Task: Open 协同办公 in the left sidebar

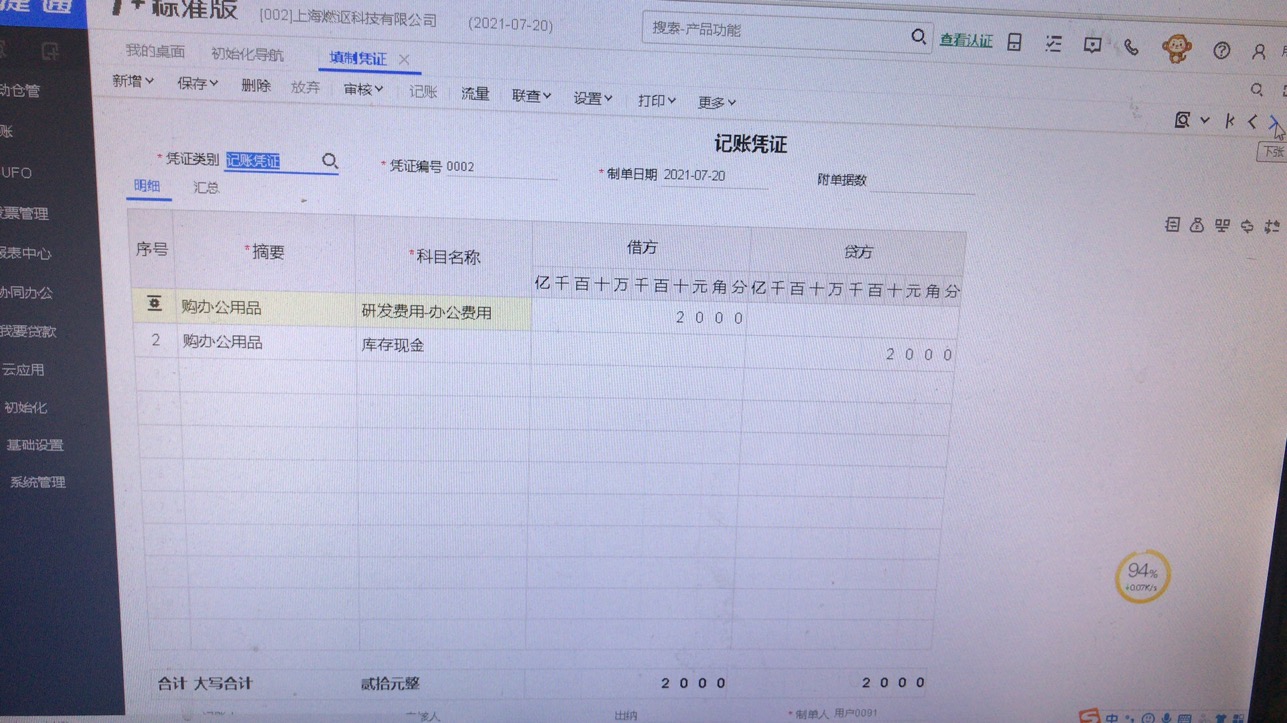Action: click(26, 293)
